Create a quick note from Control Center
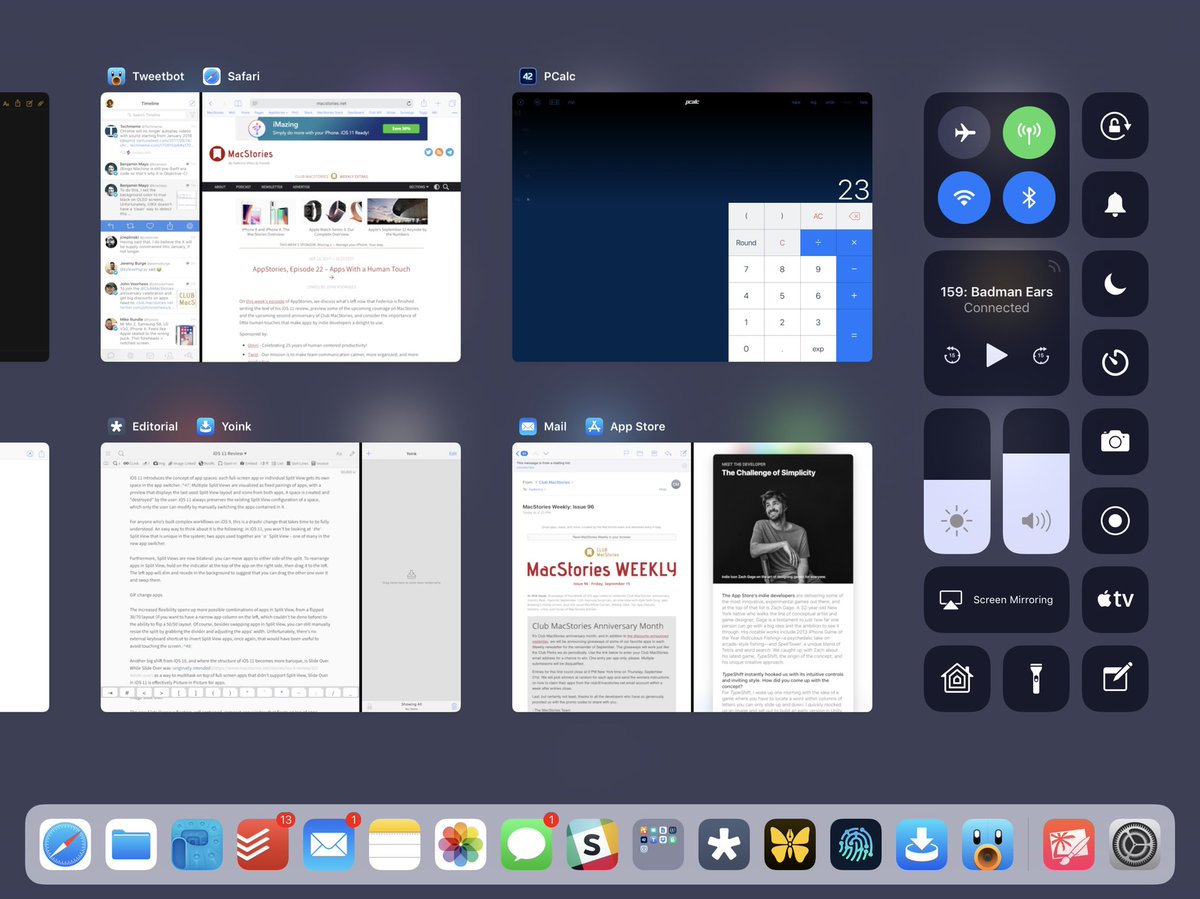 click(1115, 679)
